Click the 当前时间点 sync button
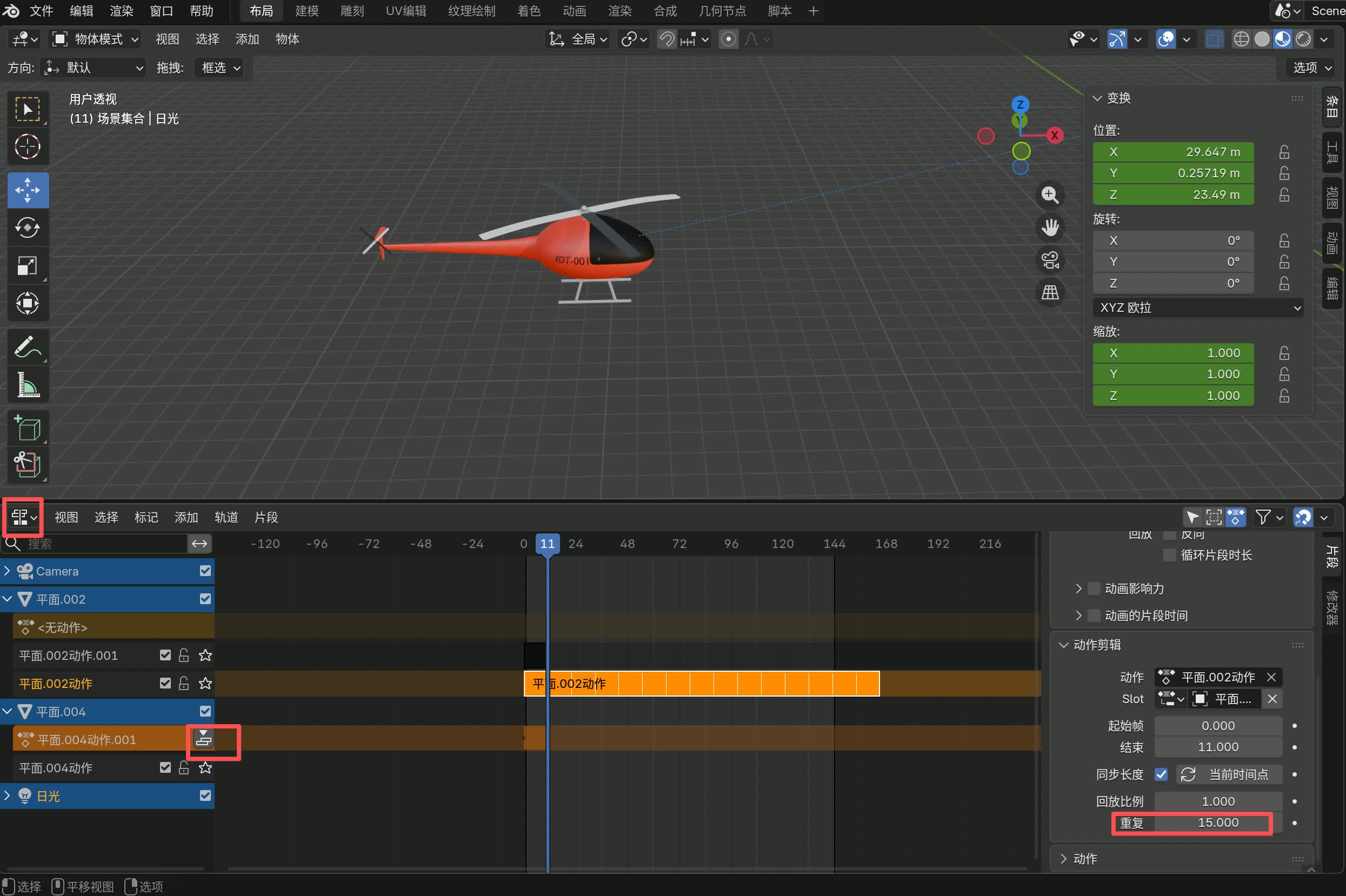 pos(1229,774)
